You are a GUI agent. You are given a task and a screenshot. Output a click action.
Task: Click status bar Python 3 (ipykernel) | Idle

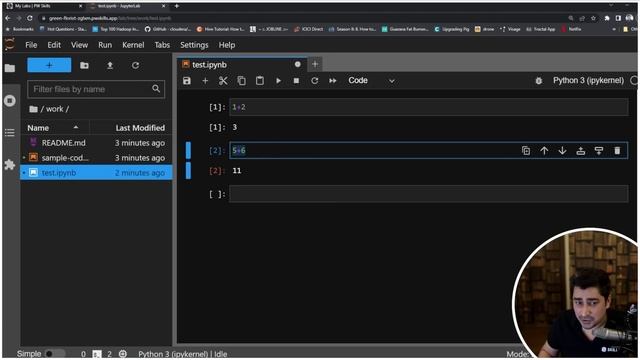point(182,354)
